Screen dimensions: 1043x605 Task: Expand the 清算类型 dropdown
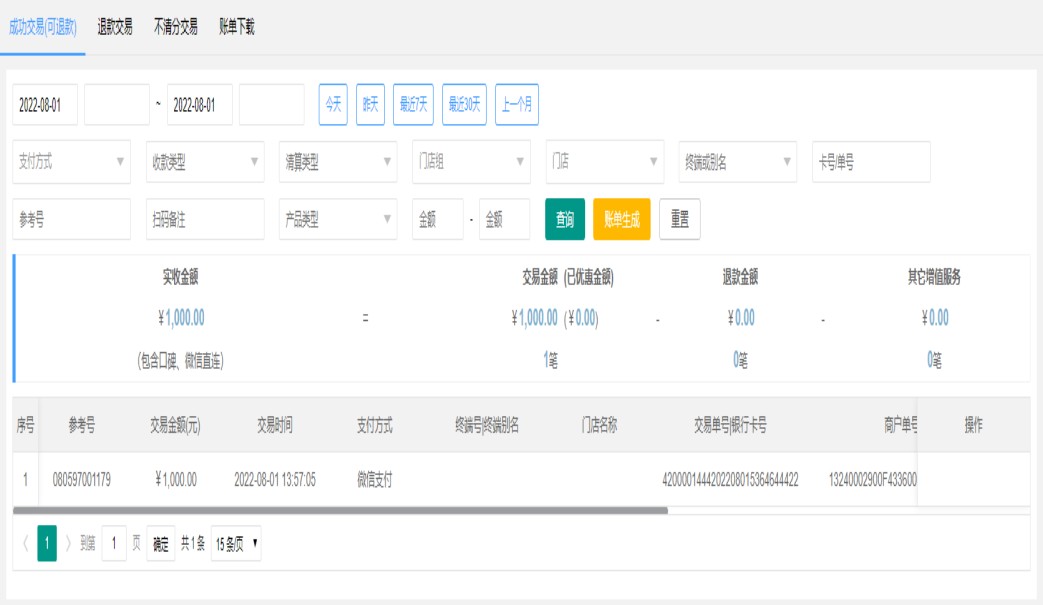coord(337,162)
